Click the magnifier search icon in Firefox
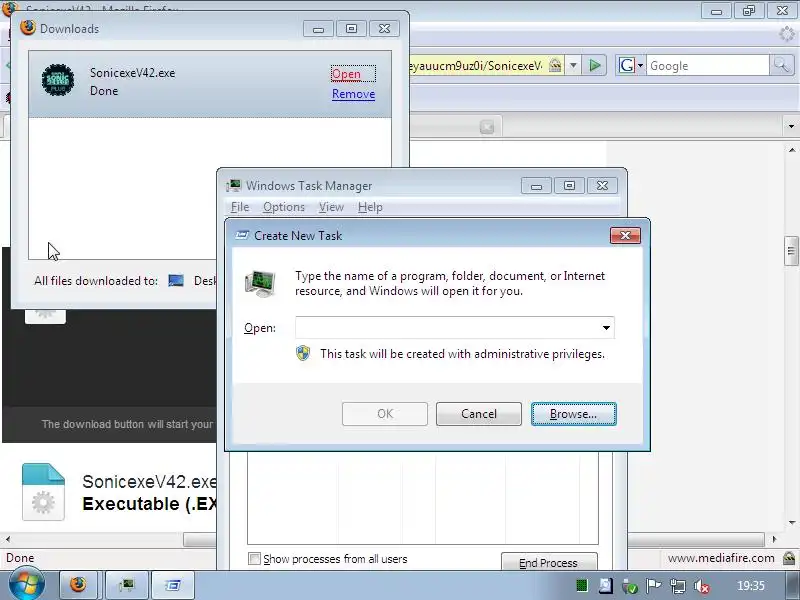This screenshot has width=800, height=600. [x=781, y=65]
